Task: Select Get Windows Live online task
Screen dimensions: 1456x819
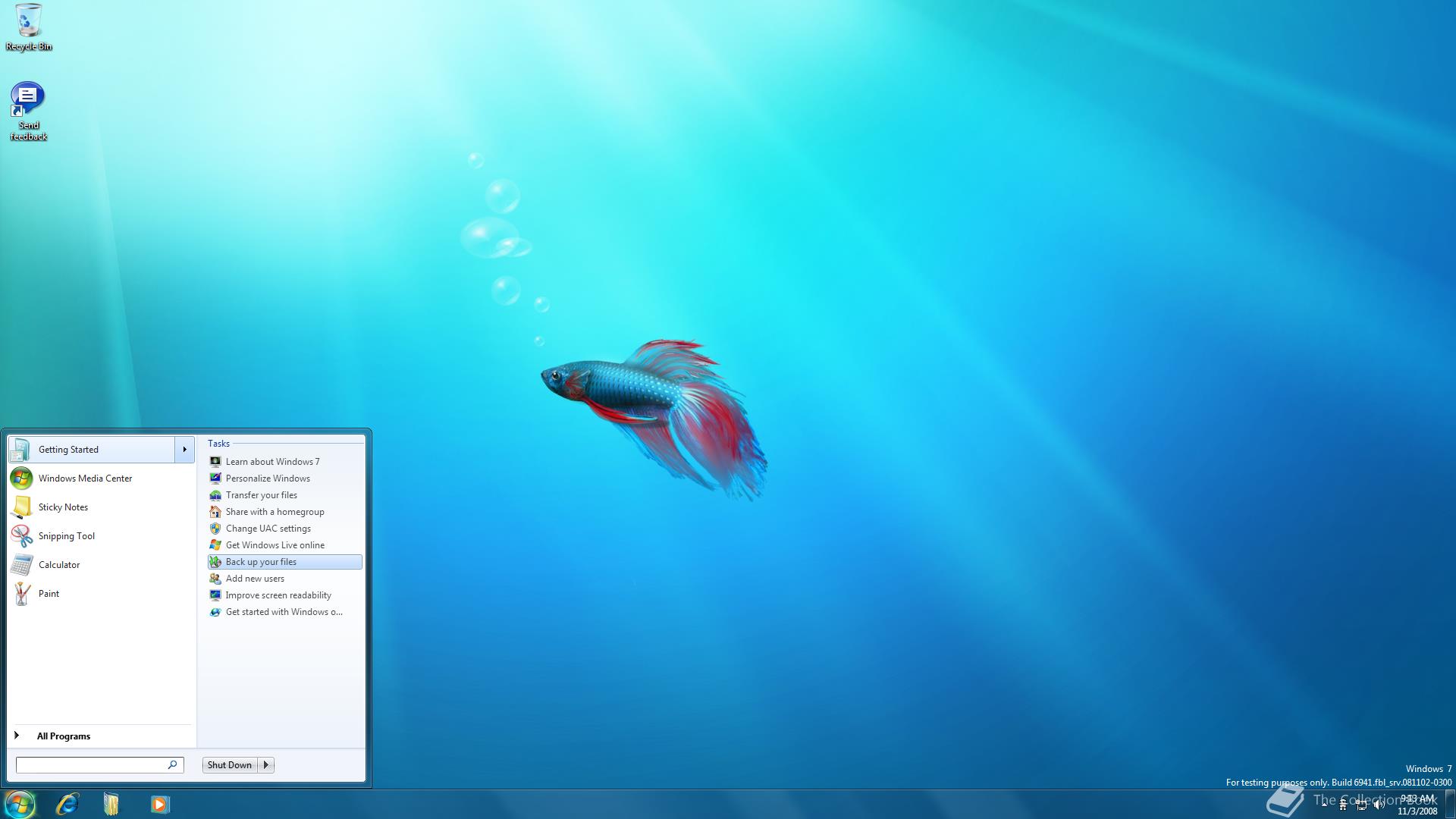Action: pyautogui.click(x=284, y=545)
